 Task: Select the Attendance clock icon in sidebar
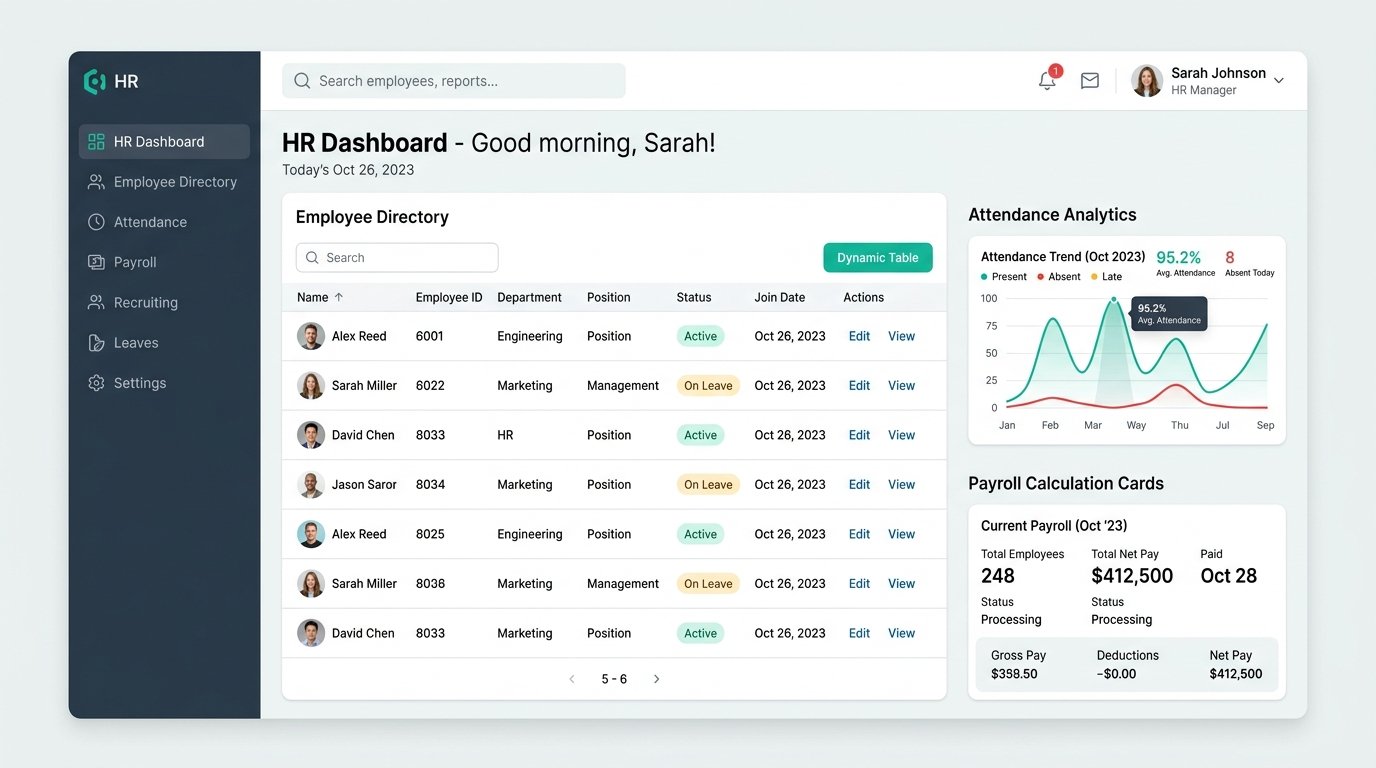tap(96, 222)
